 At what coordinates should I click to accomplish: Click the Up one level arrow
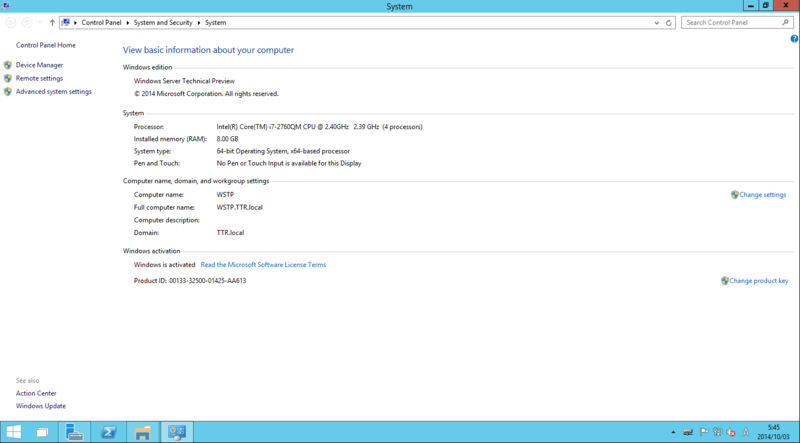52,22
